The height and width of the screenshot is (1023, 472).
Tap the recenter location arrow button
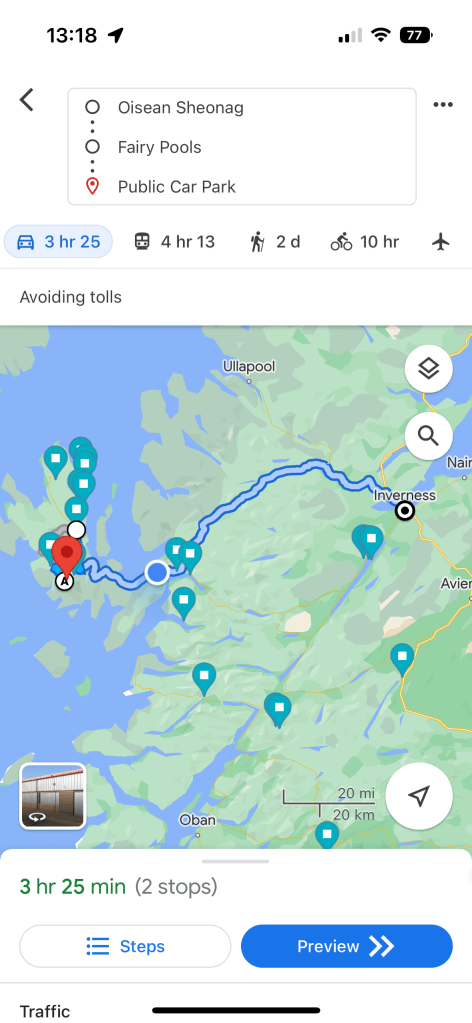[x=419, y=796]
